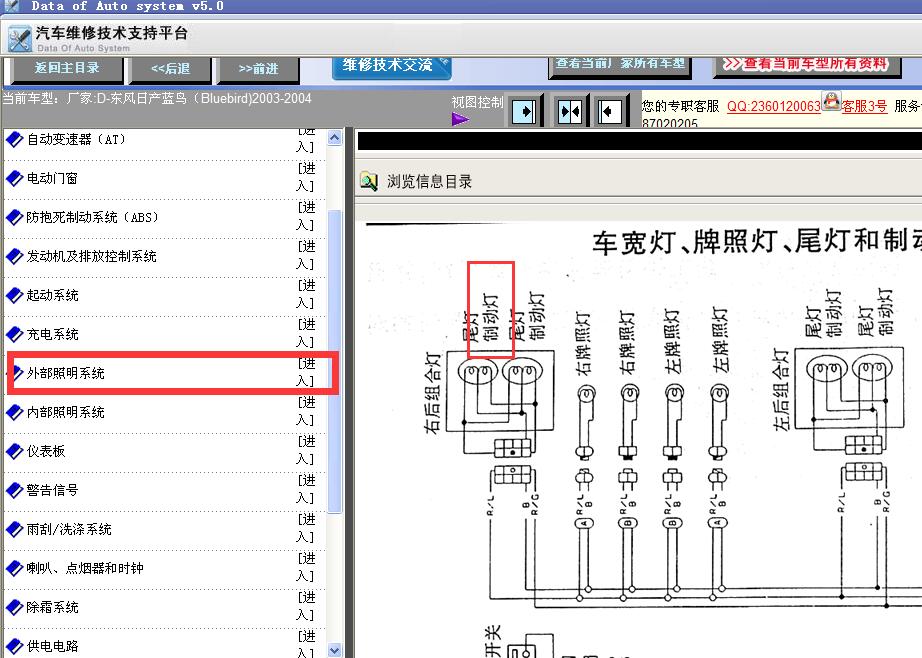922x658 pixels.
Task: Click the purple play arrow under 视图控制
Action: (460, 119)
